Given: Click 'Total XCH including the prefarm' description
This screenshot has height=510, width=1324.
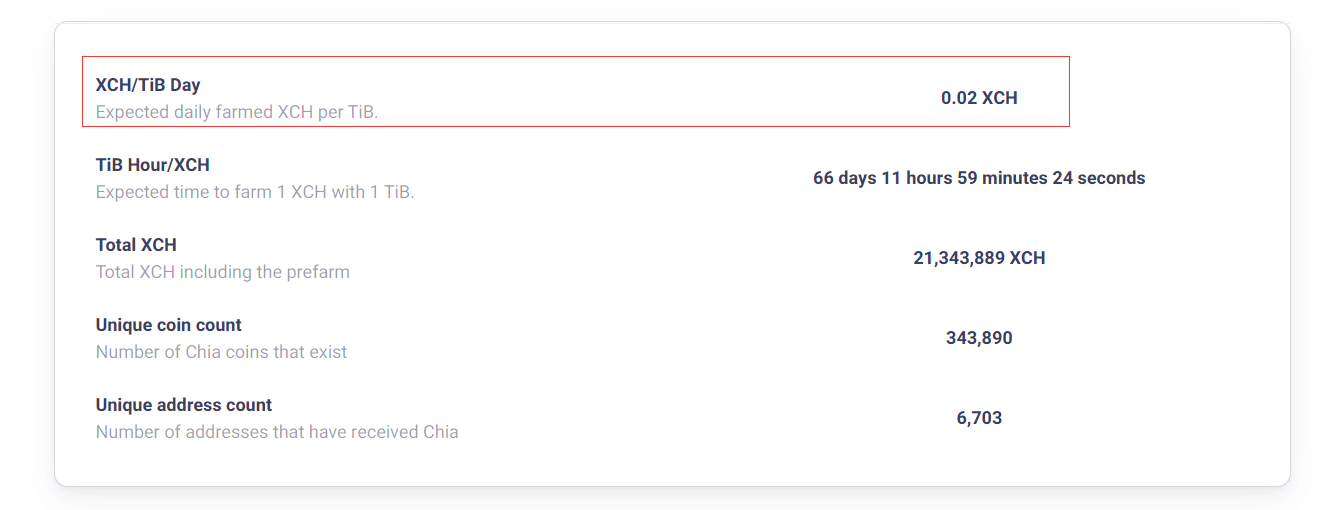Looking at the screenshot, I should pyautogui.click(x=223, y=272).
